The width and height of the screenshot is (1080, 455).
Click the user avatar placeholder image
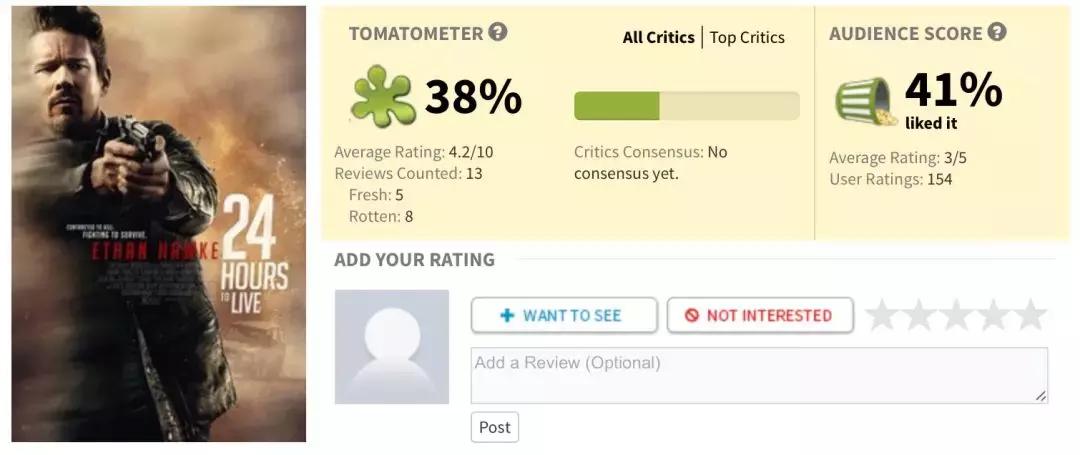tap(392, 347)
